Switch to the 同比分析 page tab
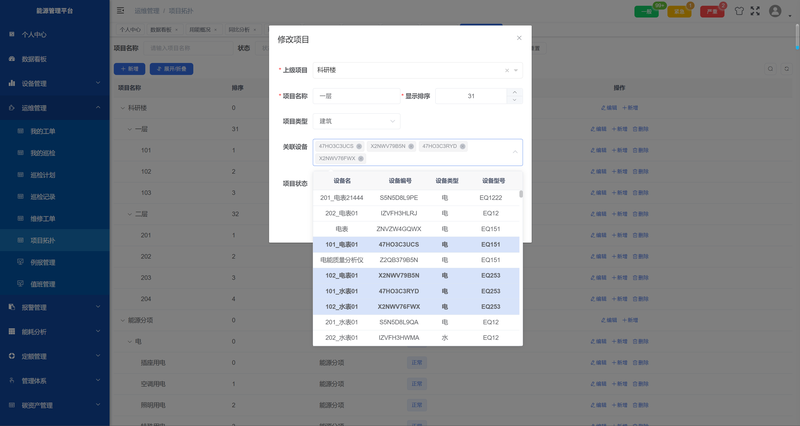Image resolution: width=800 pixels, height=426 pixels. [242, 30]
